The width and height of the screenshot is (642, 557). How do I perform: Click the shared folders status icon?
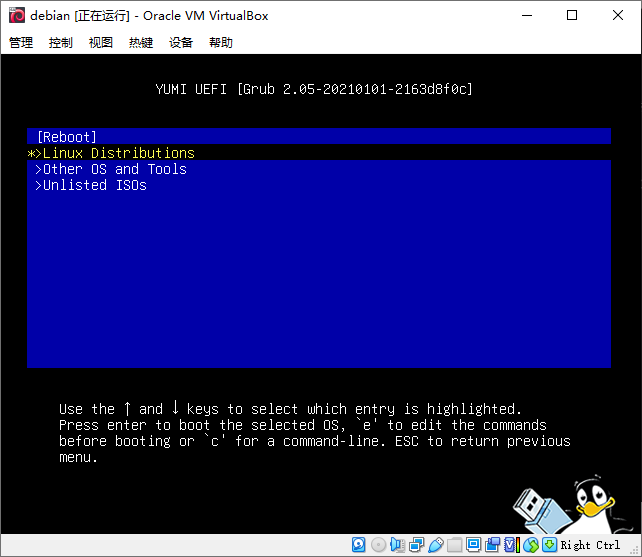coord(454,545)
